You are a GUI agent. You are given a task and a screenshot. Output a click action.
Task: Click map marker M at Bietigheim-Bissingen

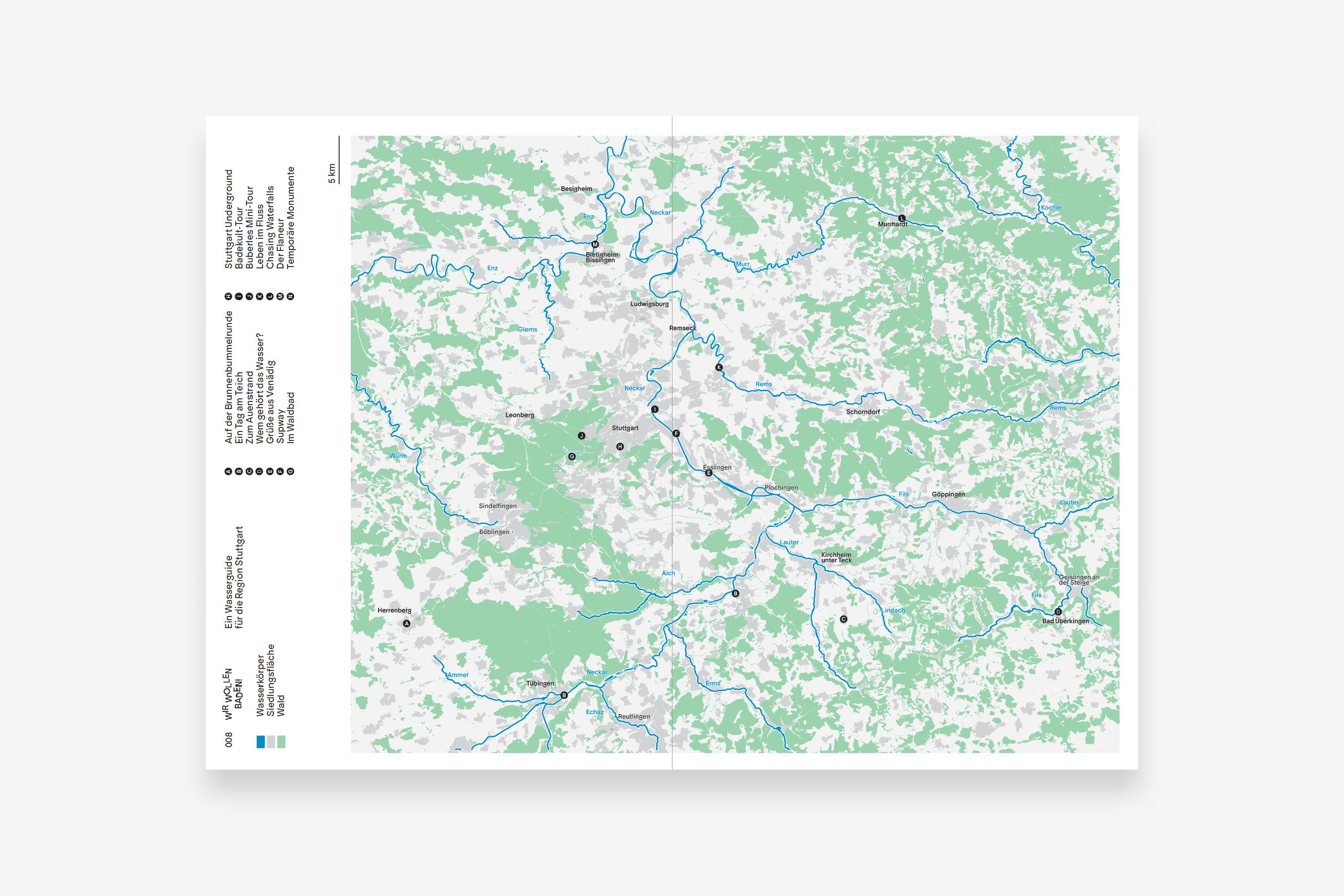(595, 245)
